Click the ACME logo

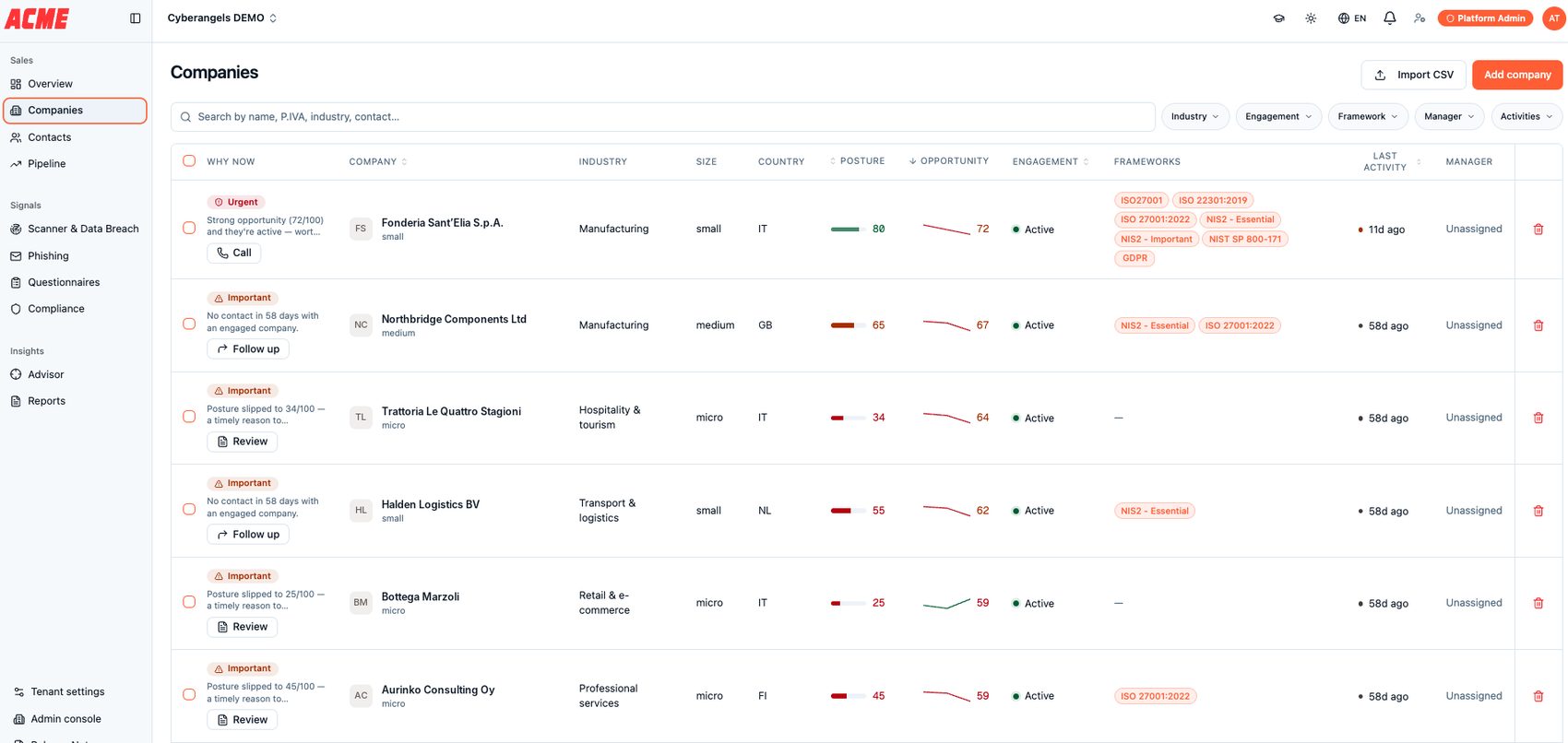[x=37, y=18]
